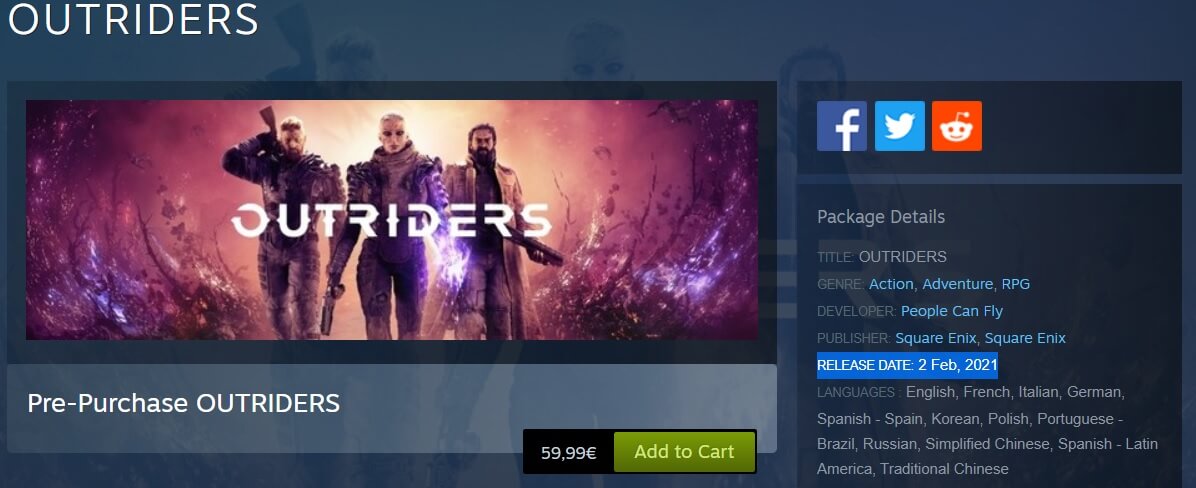Click the GENRE label in package details
Viewport: 1196px width, 488px height.
coord(841,284)
